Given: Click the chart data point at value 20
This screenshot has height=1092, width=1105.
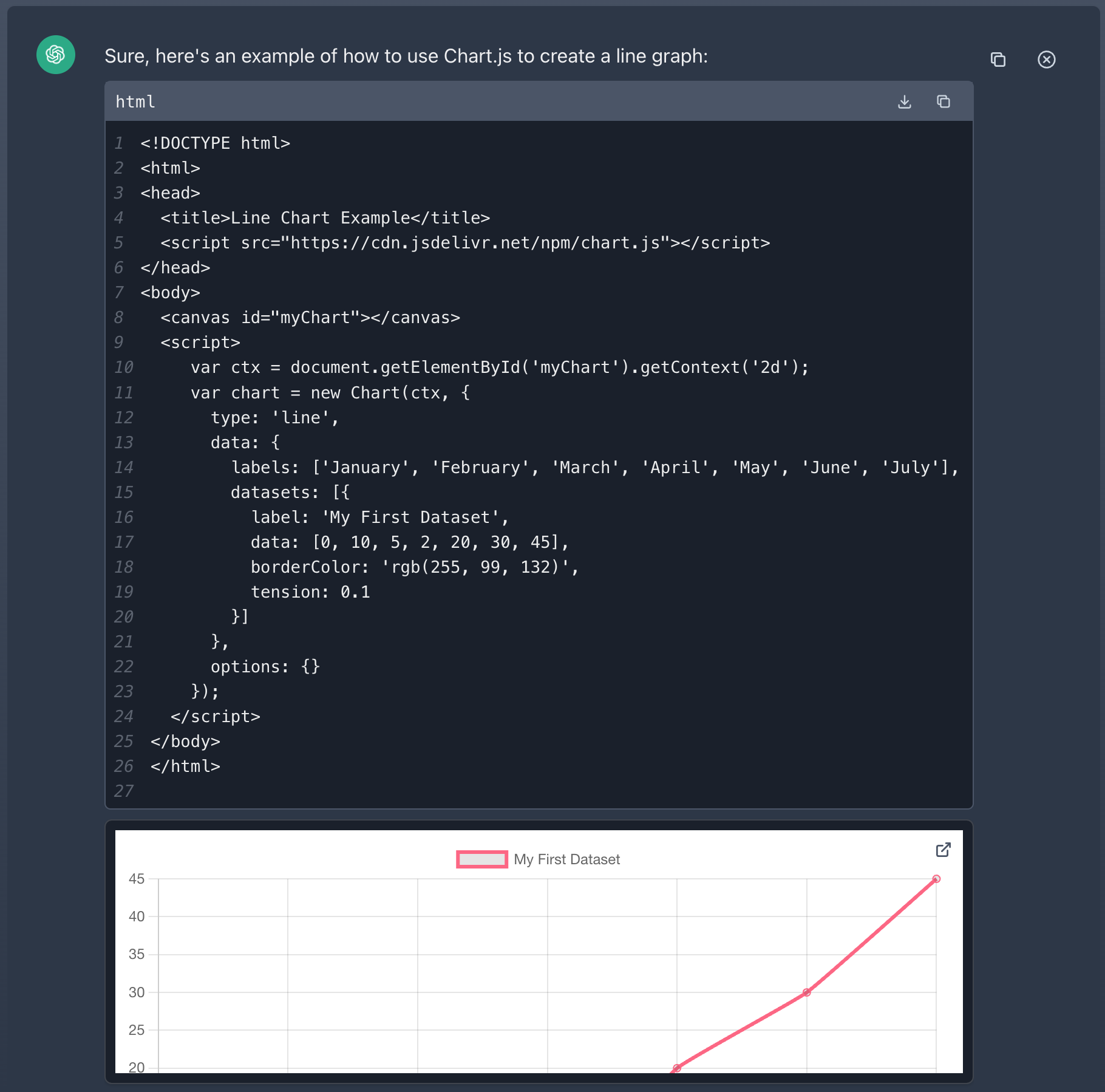Looking at the screenshot, I should click(x=677, y=1068).
